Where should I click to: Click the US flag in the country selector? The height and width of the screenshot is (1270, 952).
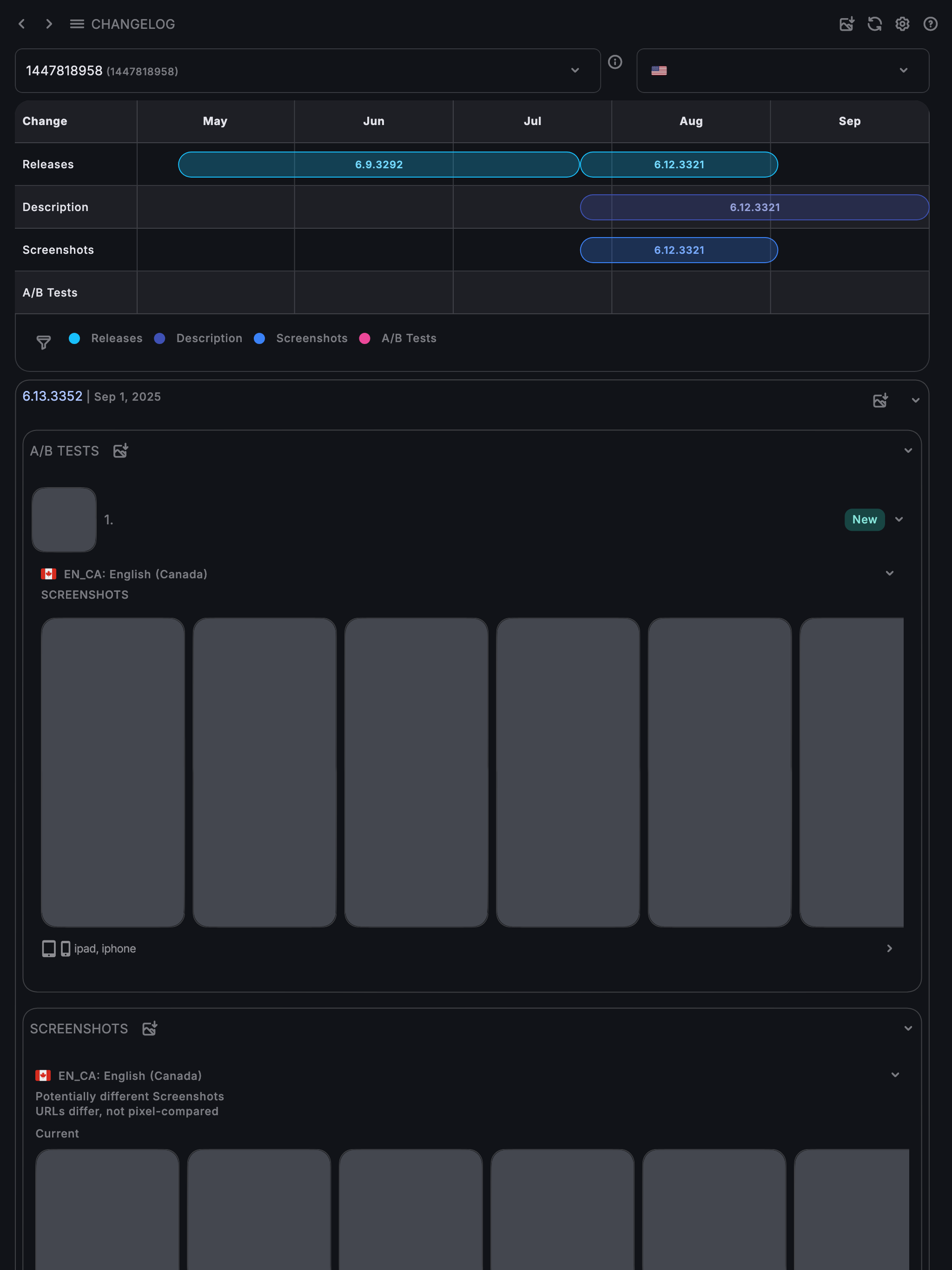point(659,71)
